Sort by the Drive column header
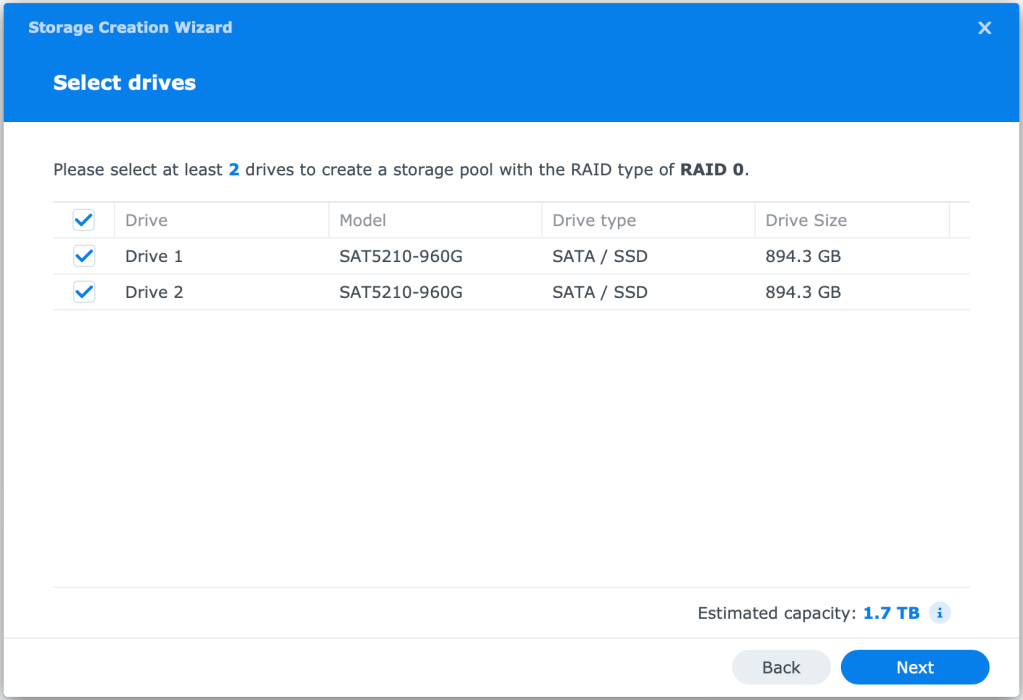This screenshot has width=1023, height=700. coord(146,220)
